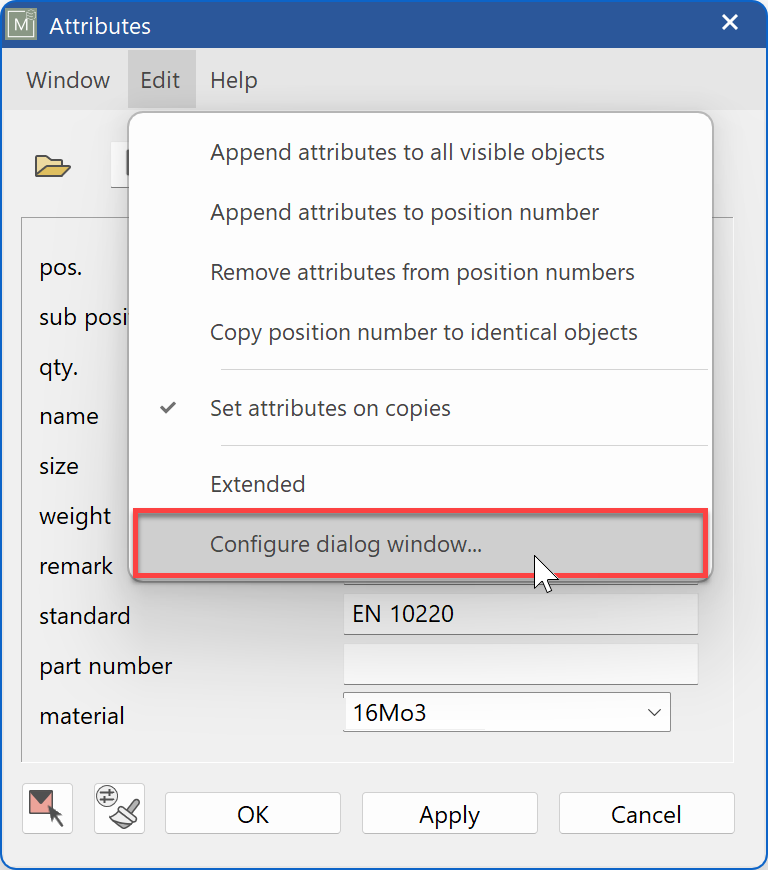Open the Help menu
The width and height of the screenshot is (768, 870).
[x=234, y=80]
